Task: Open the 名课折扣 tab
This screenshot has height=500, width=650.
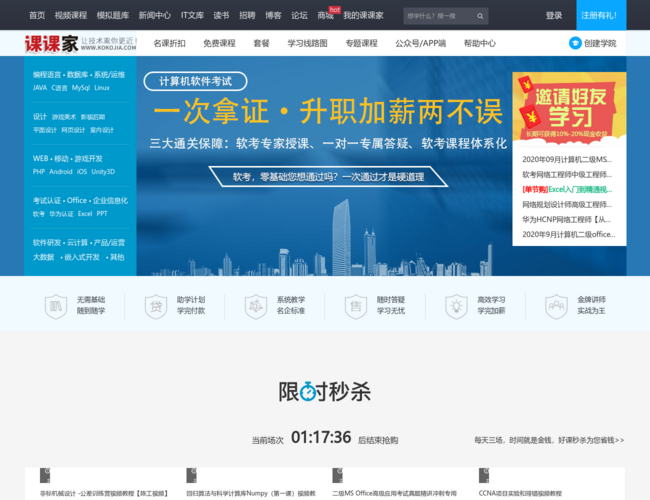Action: pyautogui.click(x=170, y=43)
